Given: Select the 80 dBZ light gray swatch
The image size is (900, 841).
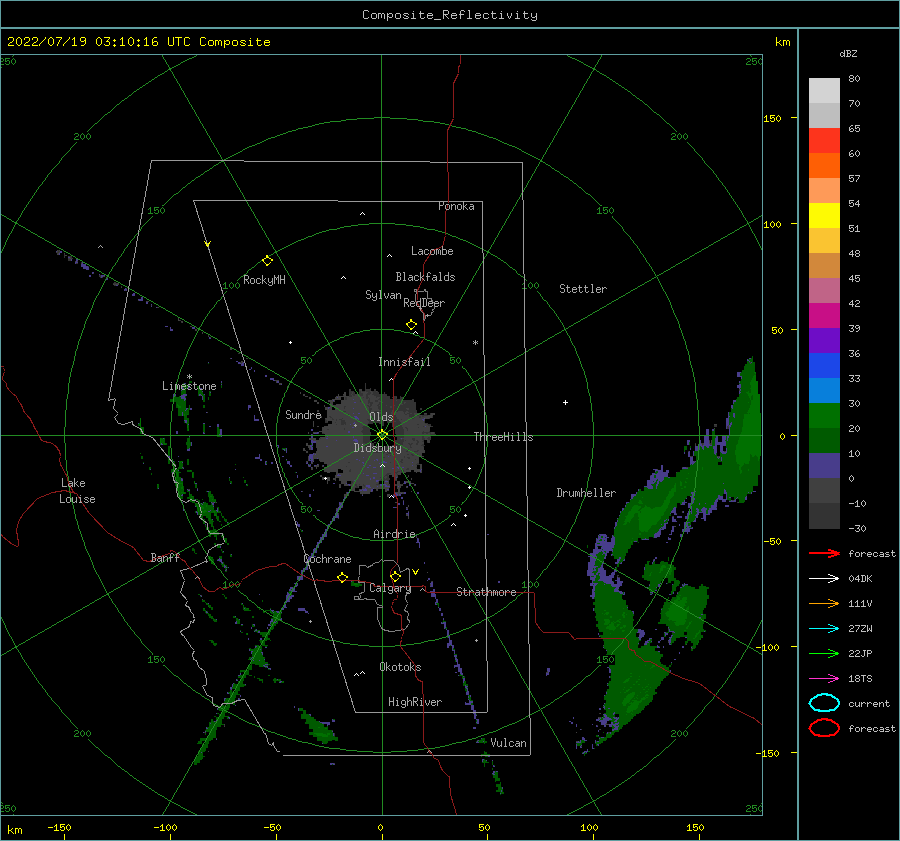Looking at the screenshot, I should pos(824,90).
